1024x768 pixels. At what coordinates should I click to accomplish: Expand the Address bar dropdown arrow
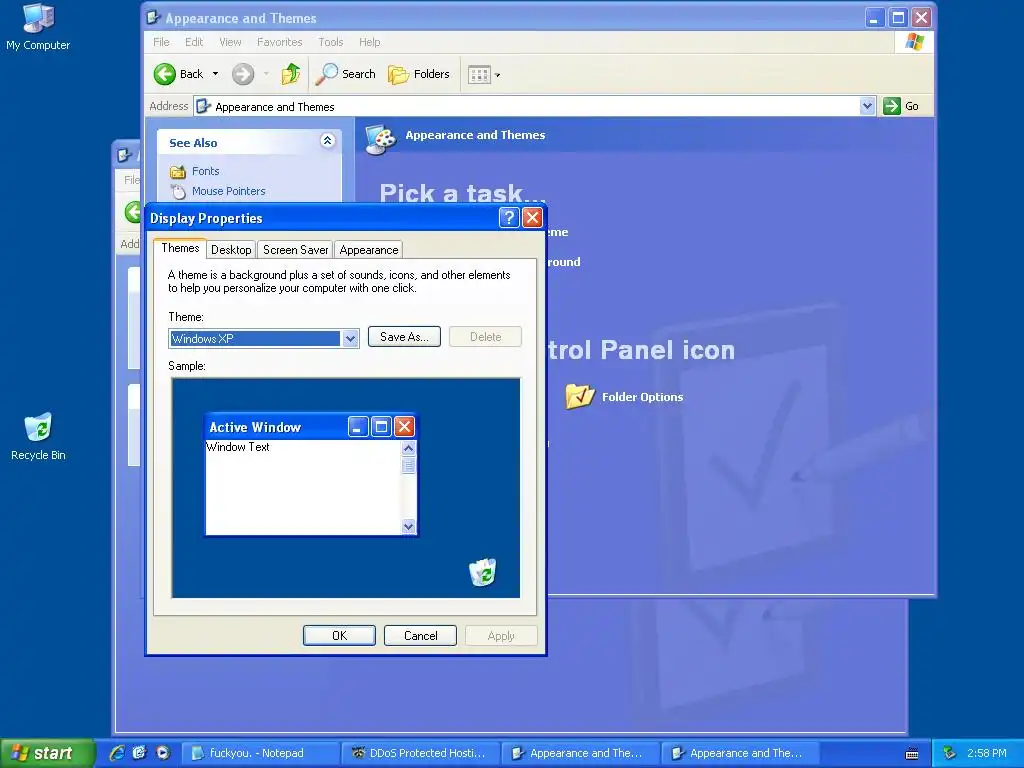click(867, 106)
